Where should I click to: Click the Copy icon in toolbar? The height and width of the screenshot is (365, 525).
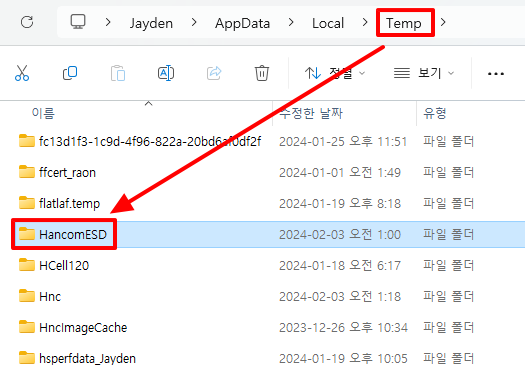coord(70,73)
